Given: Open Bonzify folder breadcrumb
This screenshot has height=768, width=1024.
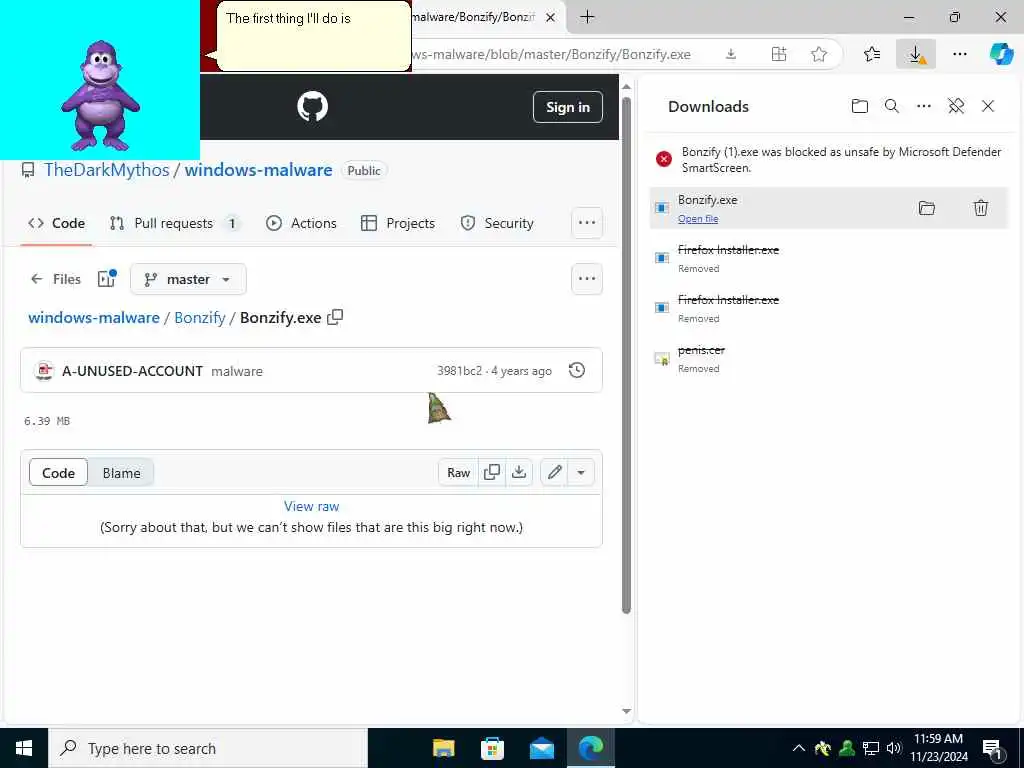Looking at the screenshot, I should (x=200, y=317).
